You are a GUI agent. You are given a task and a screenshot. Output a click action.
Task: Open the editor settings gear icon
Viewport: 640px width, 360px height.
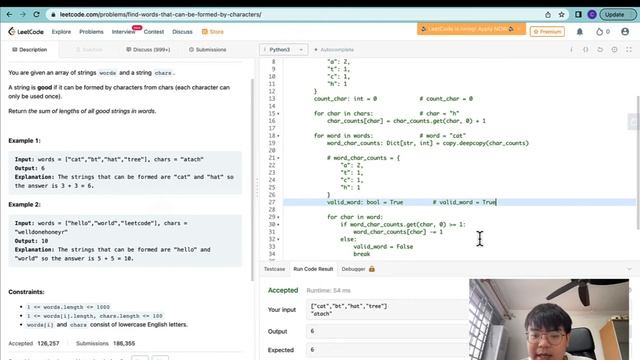[x=614, y=49]
